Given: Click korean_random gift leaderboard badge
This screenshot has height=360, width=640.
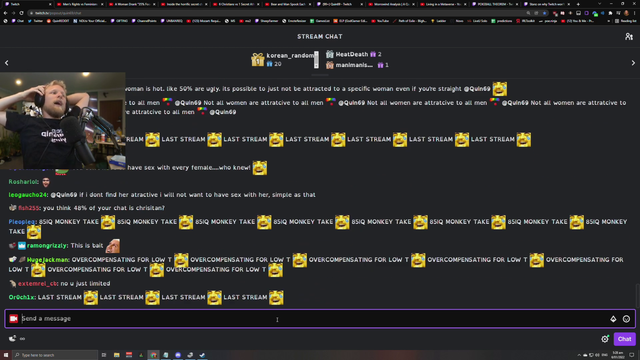Looking at the screenshot, I should [258, 60].
